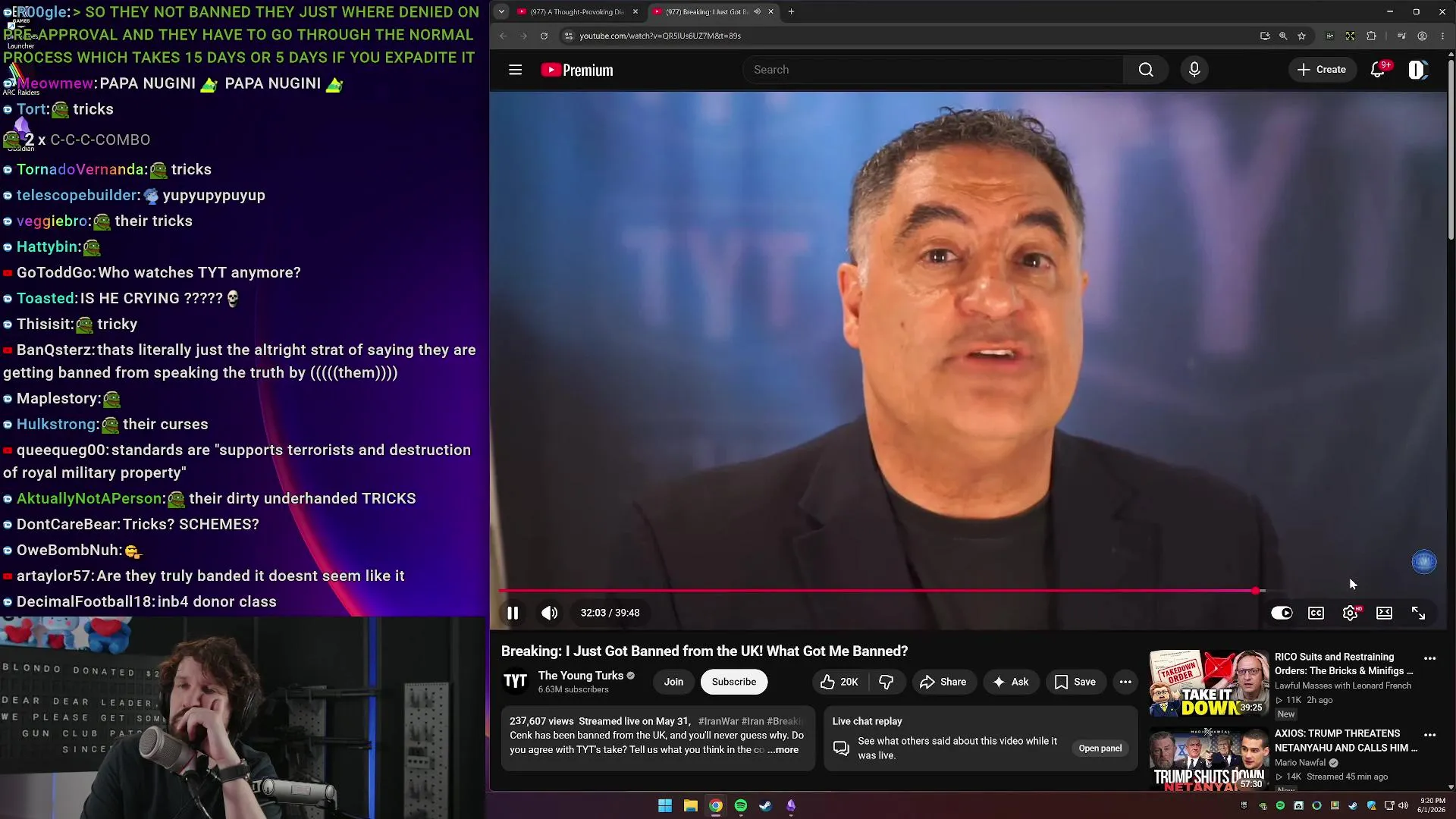Switch to theater mode
The width and height of the screenshot is (1456, 819).
[1384, 613]
